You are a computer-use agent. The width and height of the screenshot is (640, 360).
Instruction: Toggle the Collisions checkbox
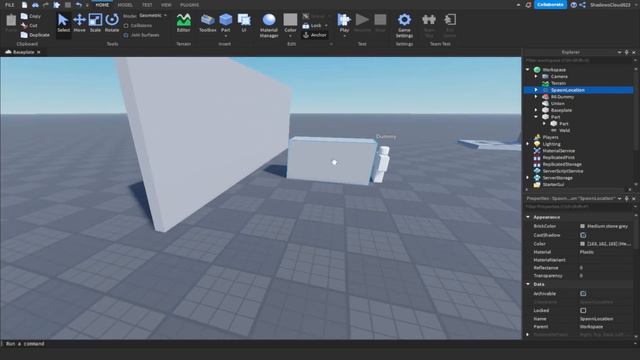[126, 25]
